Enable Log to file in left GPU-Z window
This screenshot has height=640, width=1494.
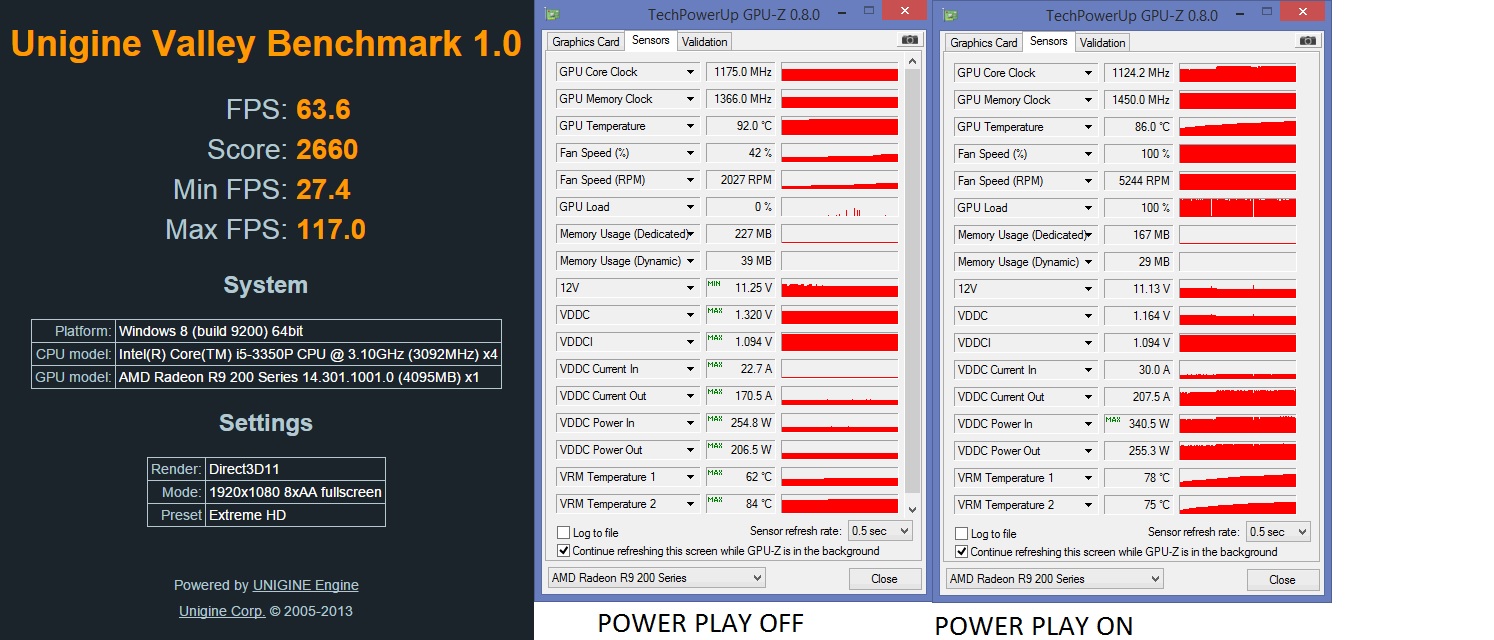[564, 533]
